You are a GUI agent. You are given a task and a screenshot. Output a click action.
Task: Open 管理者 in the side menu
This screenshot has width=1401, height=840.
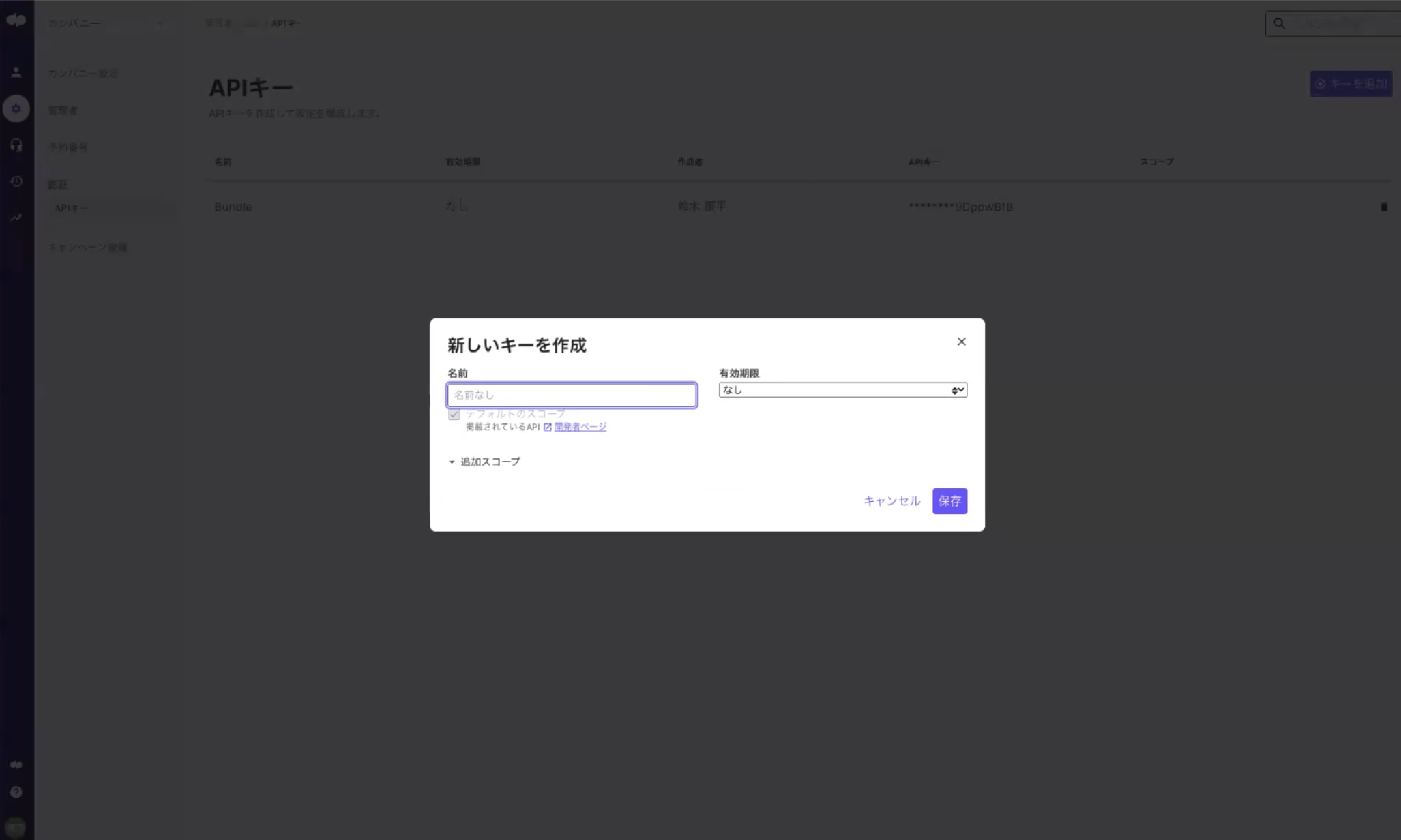tap(63, 110)
